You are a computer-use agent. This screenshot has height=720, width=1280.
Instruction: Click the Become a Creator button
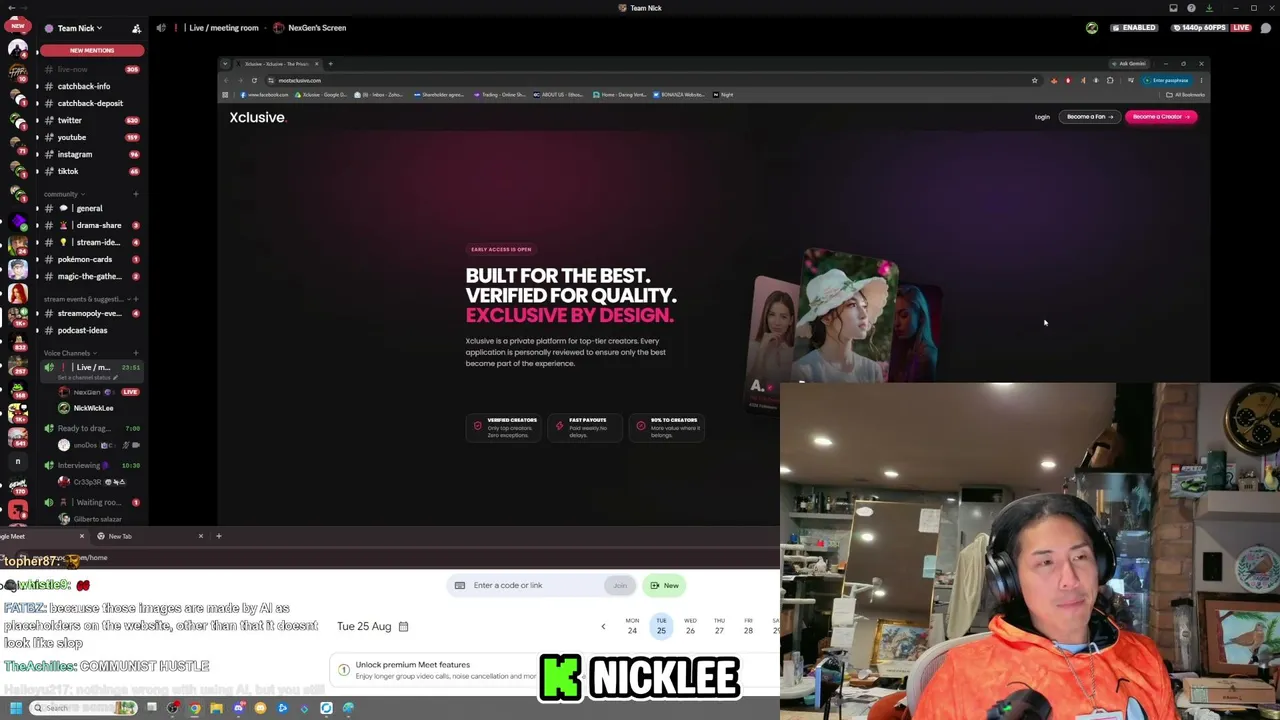(1160, 117)
